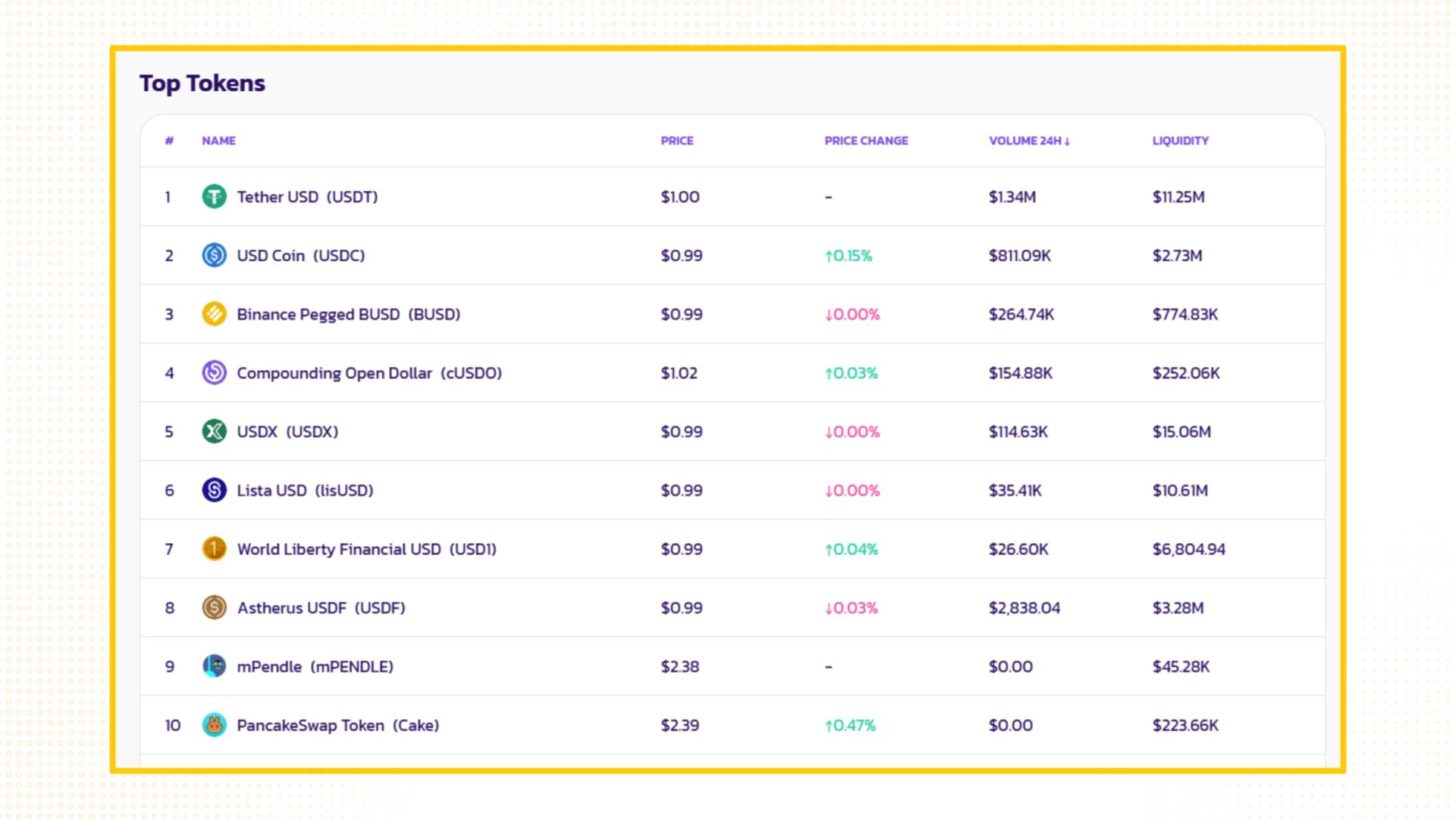1456x819 pixels.
Task: Open mPendle (mPENDLE) token row
Action: 315,667
